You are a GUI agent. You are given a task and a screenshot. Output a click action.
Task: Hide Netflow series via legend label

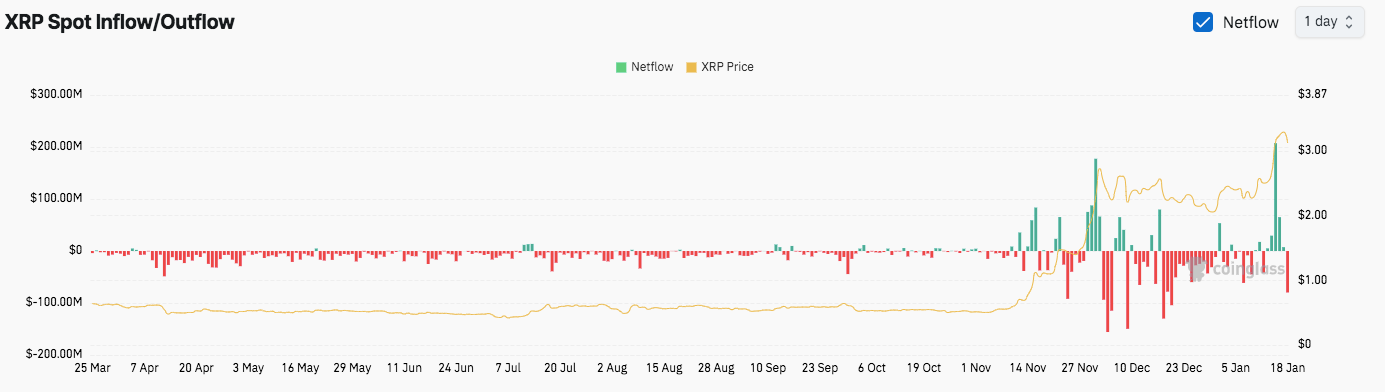pos(652,67)
